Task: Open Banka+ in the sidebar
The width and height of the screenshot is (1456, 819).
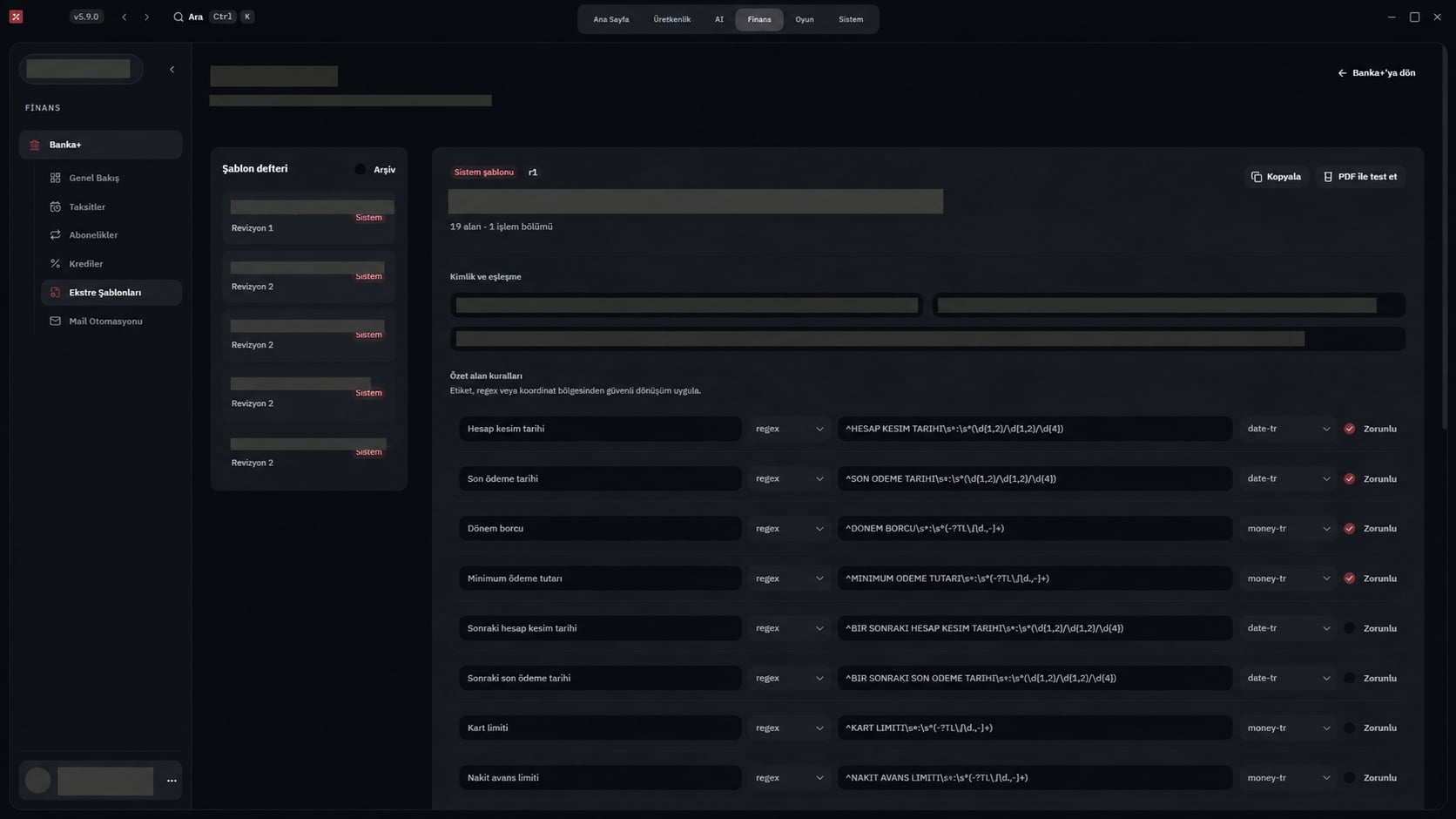Action: (x=100, y=145)
